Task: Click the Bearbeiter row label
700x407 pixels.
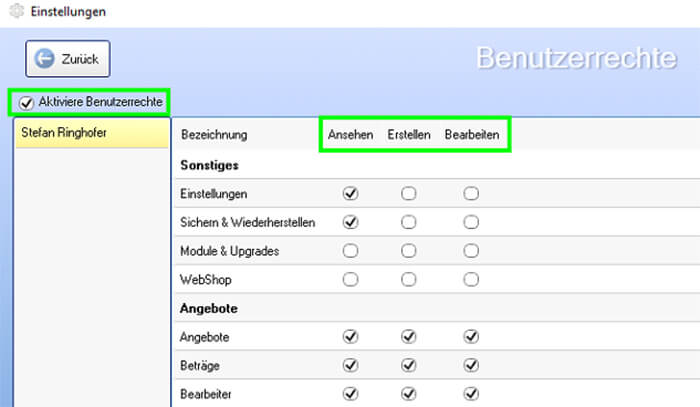Action: 205,394
